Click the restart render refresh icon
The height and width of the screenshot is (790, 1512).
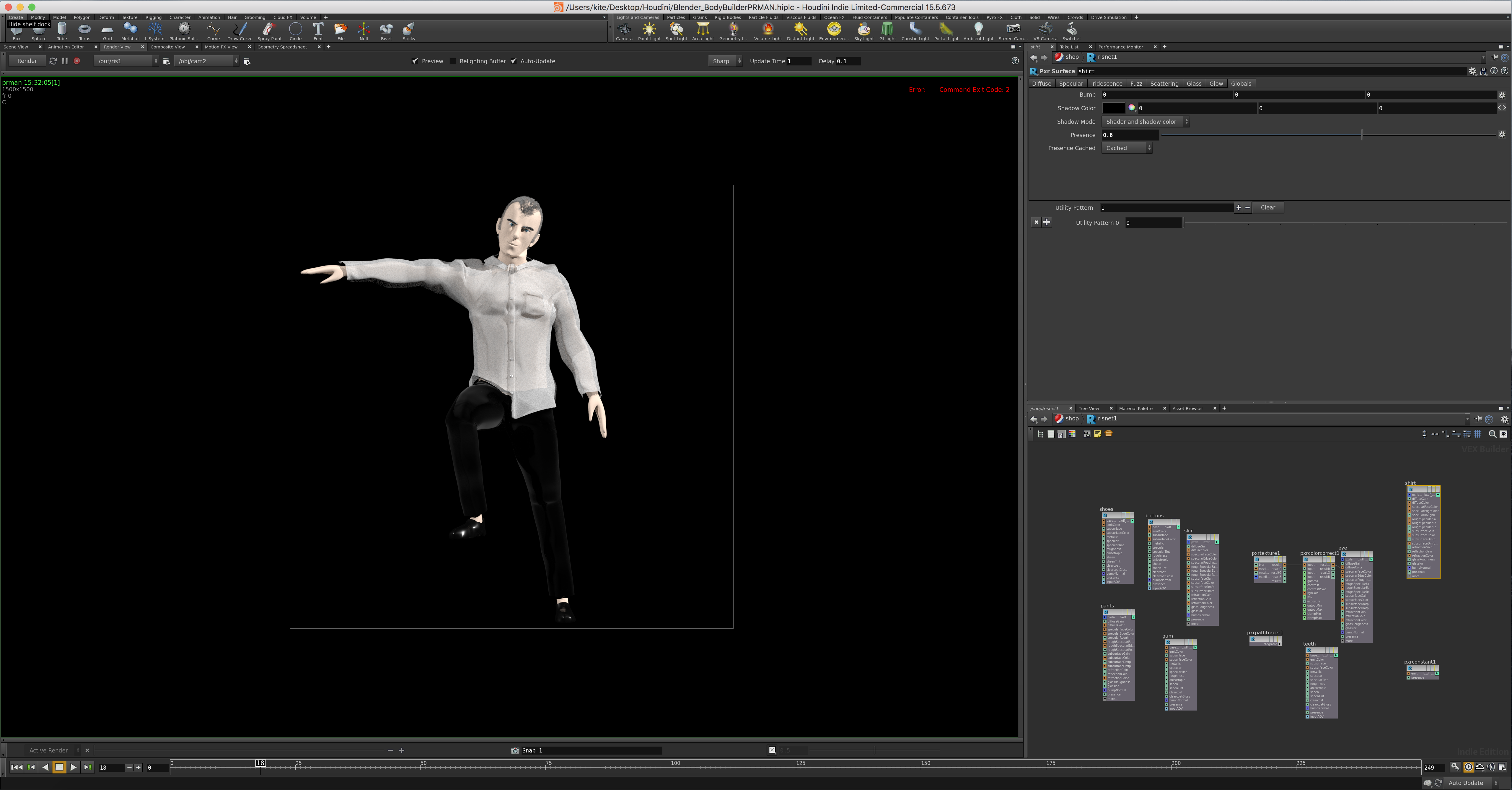pyautogui.click(x=53, y=61)
